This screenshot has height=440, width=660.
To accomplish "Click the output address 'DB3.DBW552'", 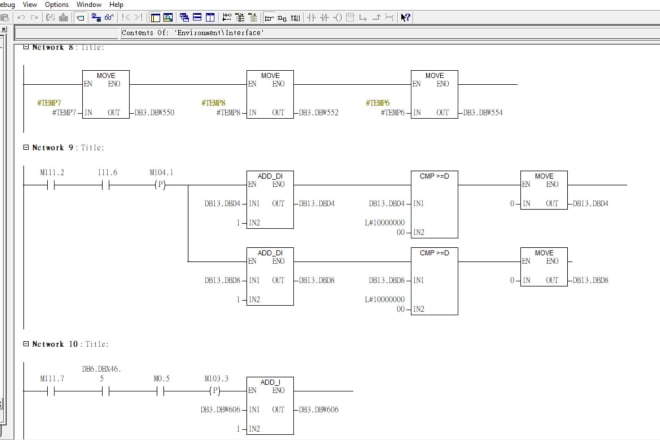I will pyautogui.click(x=318, y=112).
